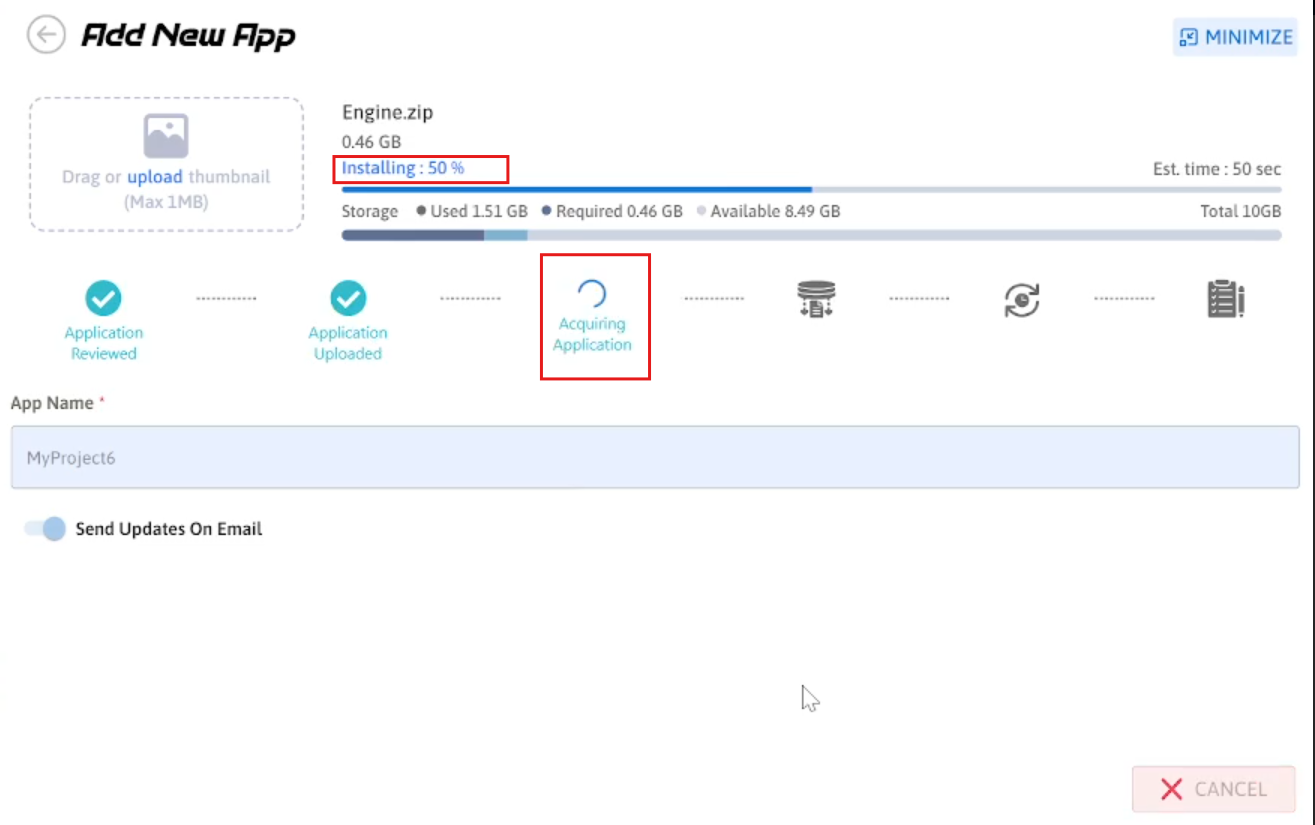Click the clipboard checklist step icon

tap(1225, 299)
